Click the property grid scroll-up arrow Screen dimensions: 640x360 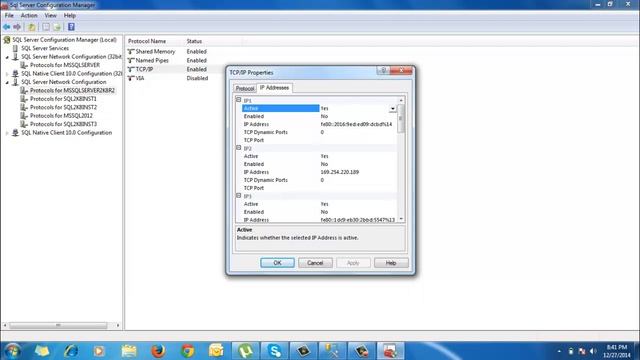tap(401, 100)
